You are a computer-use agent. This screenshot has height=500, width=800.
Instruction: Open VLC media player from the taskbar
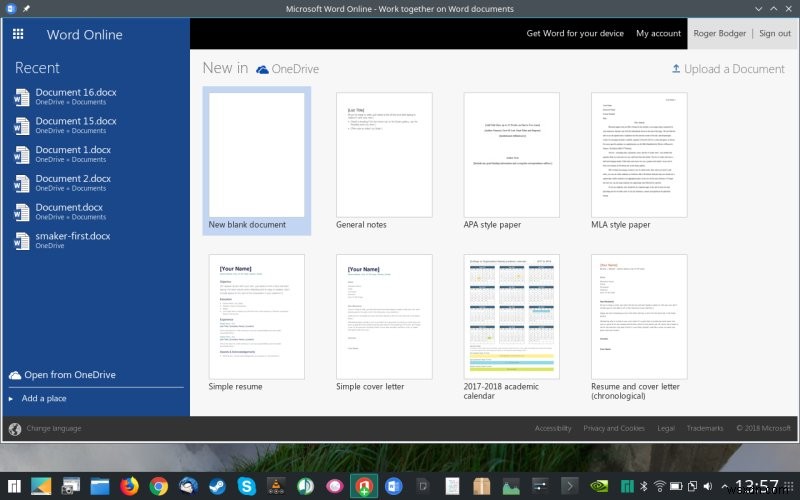point(276,486)
